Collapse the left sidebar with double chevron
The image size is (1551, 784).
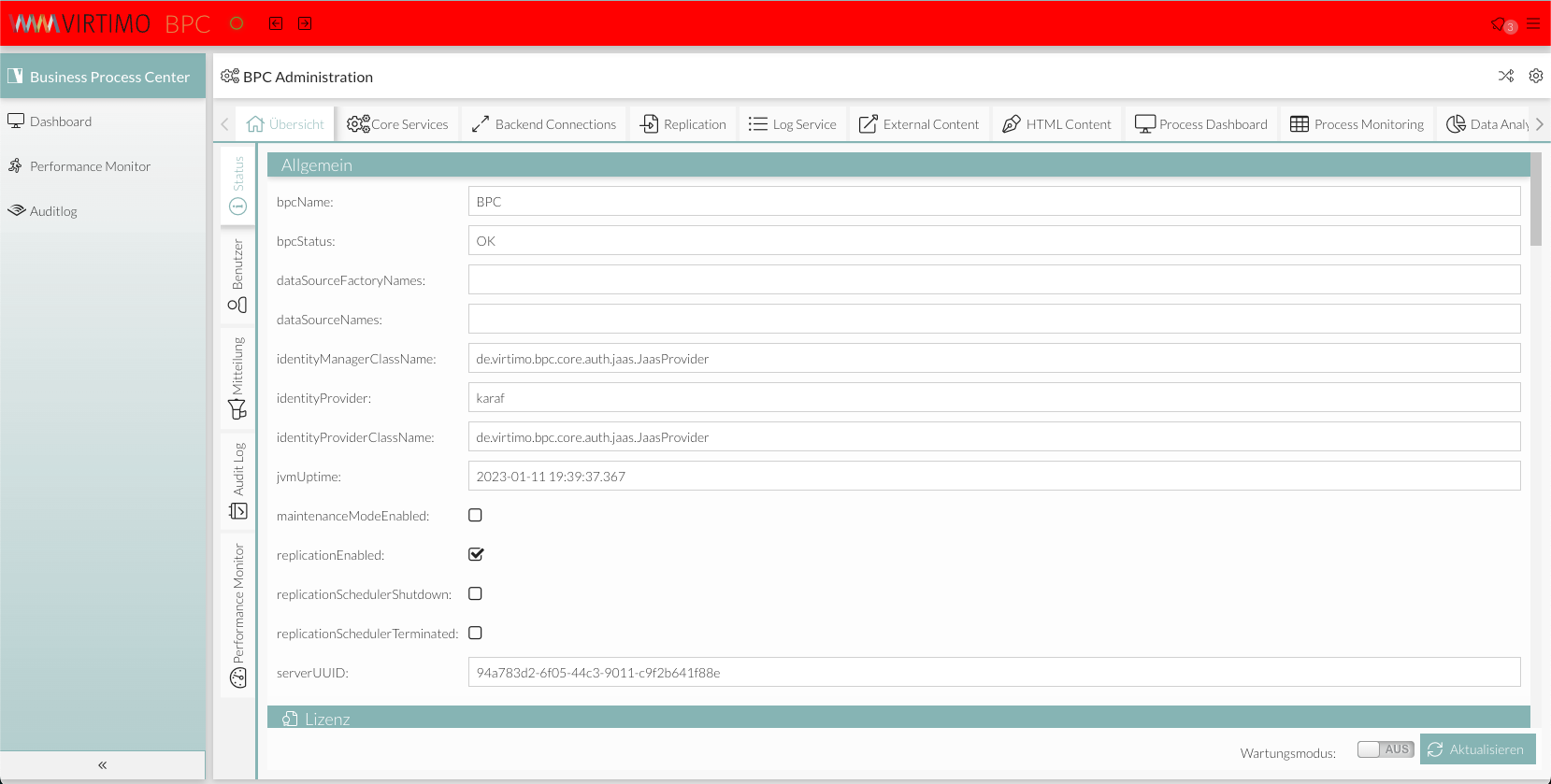pyautogui.click(x=102, y=765)
